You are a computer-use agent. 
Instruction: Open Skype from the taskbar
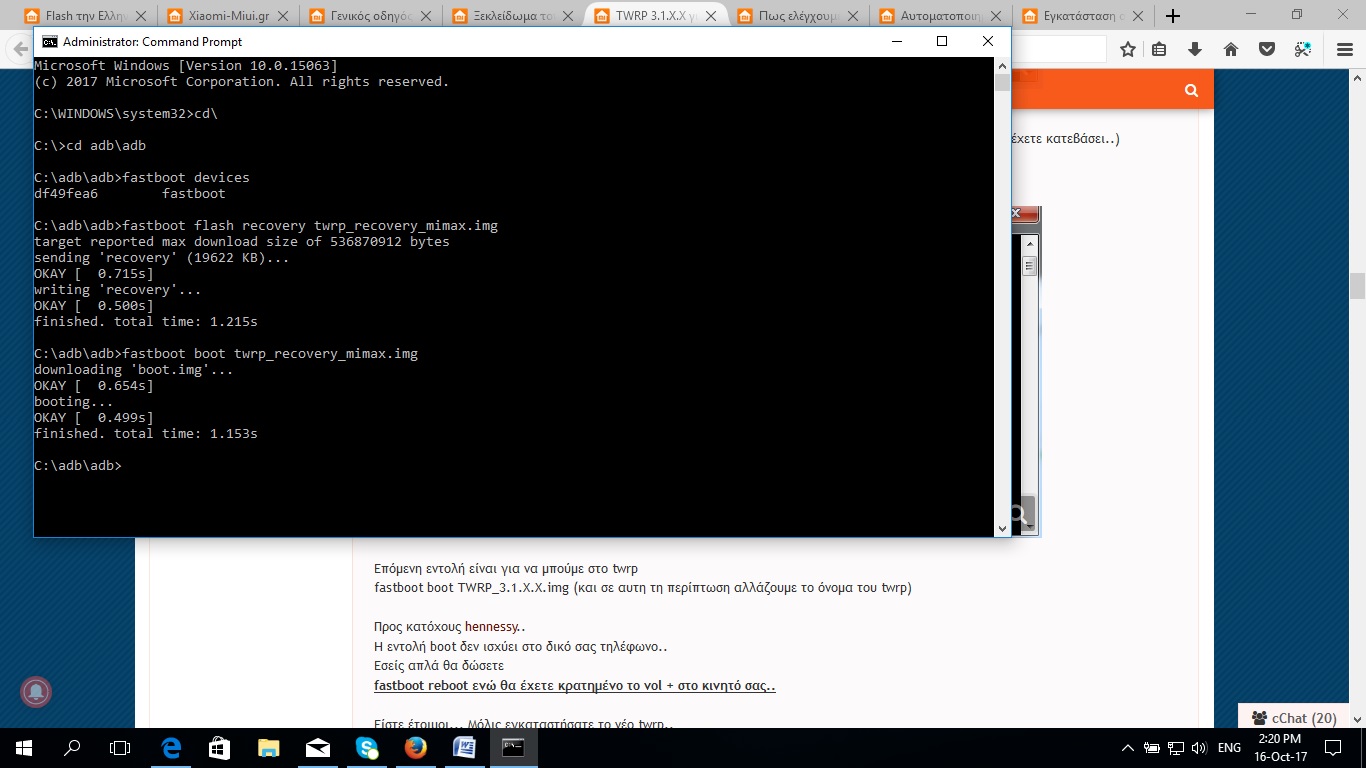click(367, 747)
